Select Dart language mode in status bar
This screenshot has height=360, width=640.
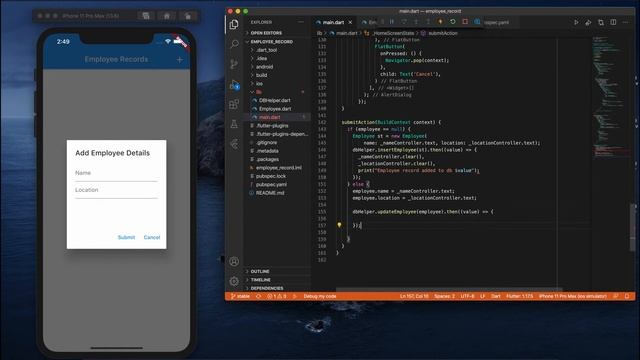[496, 296]
